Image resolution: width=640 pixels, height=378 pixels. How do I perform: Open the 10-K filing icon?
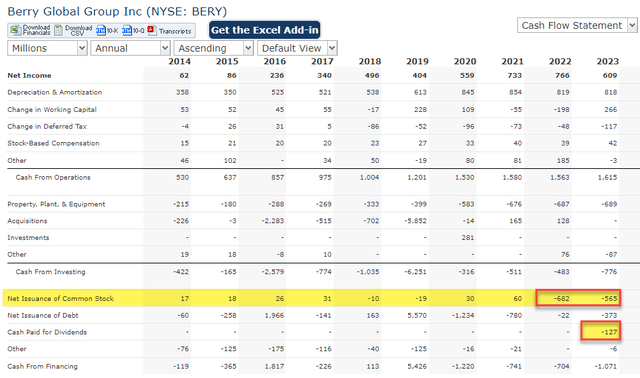click(x=100, y=31)
